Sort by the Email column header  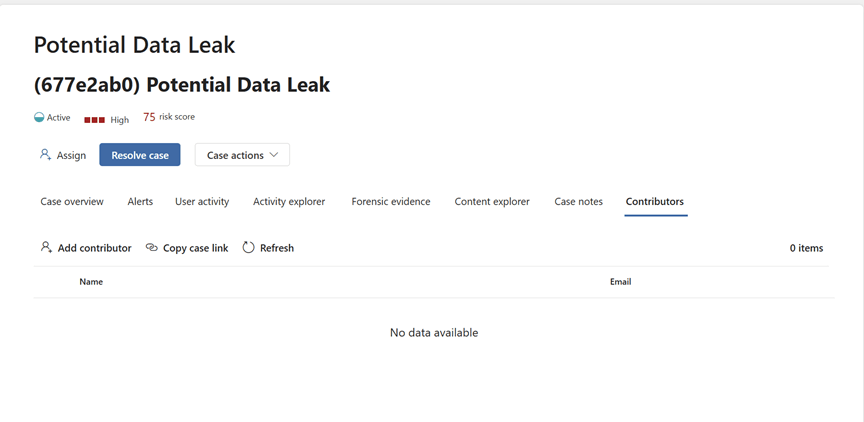tap(620, 282)
